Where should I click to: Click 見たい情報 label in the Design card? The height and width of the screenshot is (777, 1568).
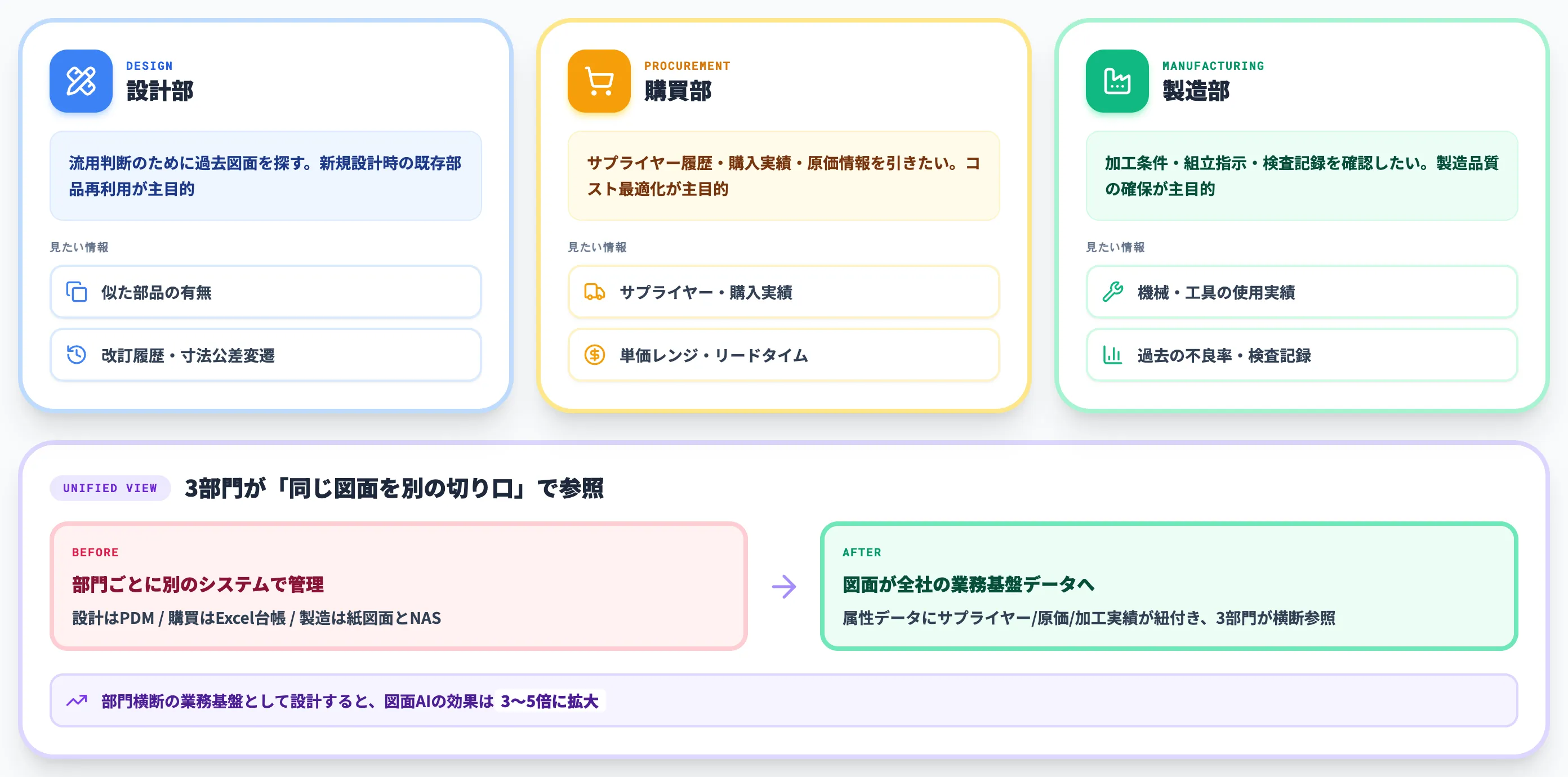click(x=79, y=247)
